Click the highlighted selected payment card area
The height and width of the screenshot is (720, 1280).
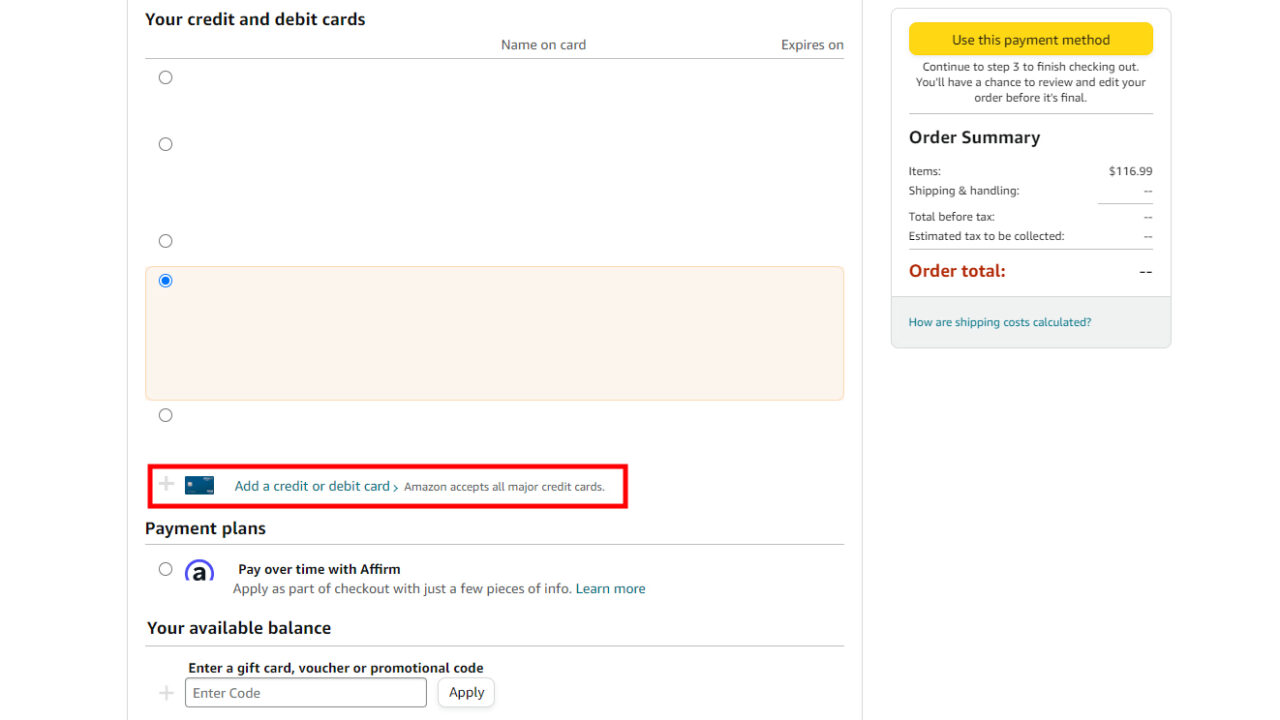pos(494,332)
